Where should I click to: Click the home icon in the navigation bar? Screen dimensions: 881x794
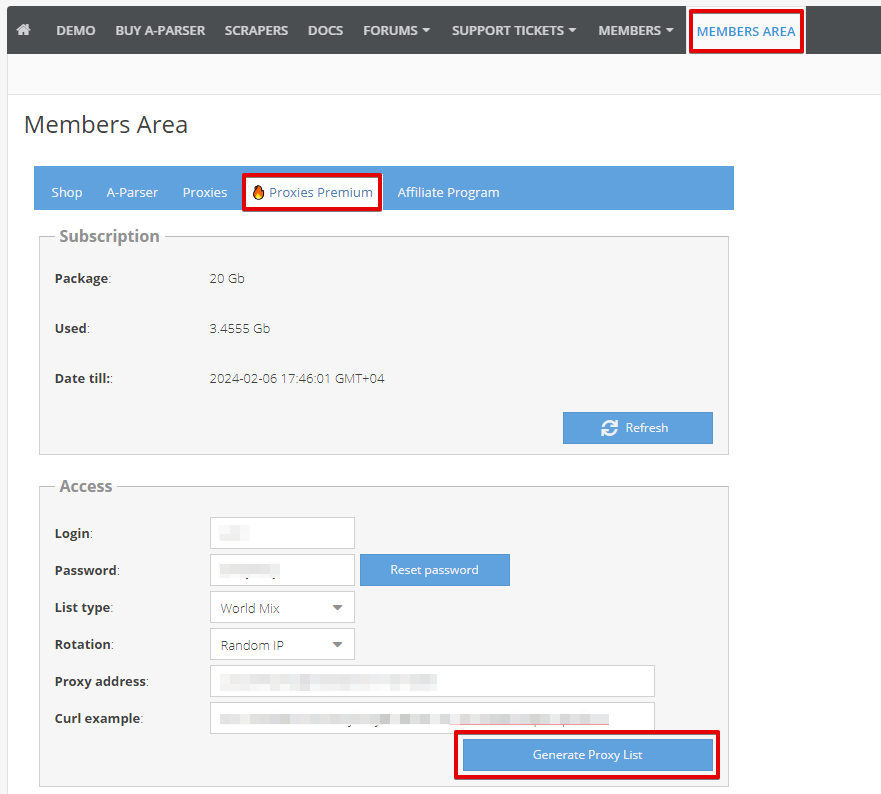(x=23, y=30)
